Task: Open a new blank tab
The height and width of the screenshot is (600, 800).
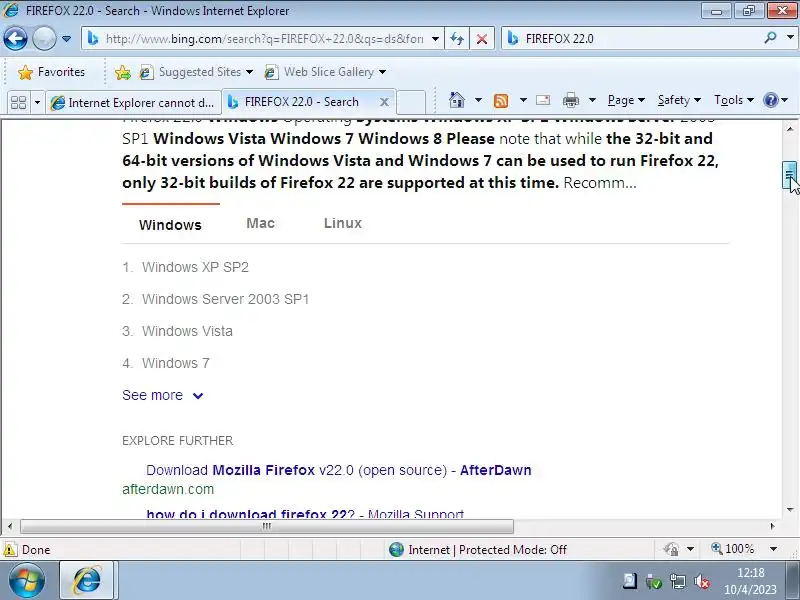Action: coord(411,102)
